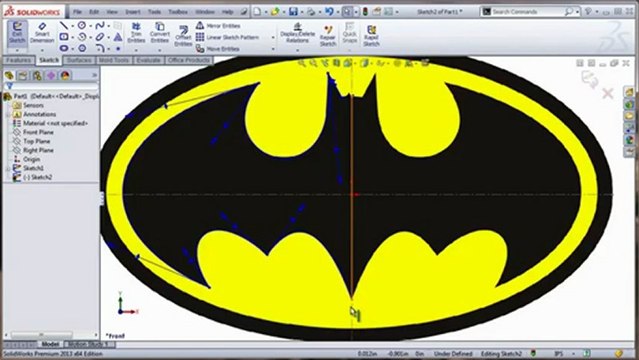Open the Insert menu
Viewport: 639px width, 360px height.
[133, 12]
